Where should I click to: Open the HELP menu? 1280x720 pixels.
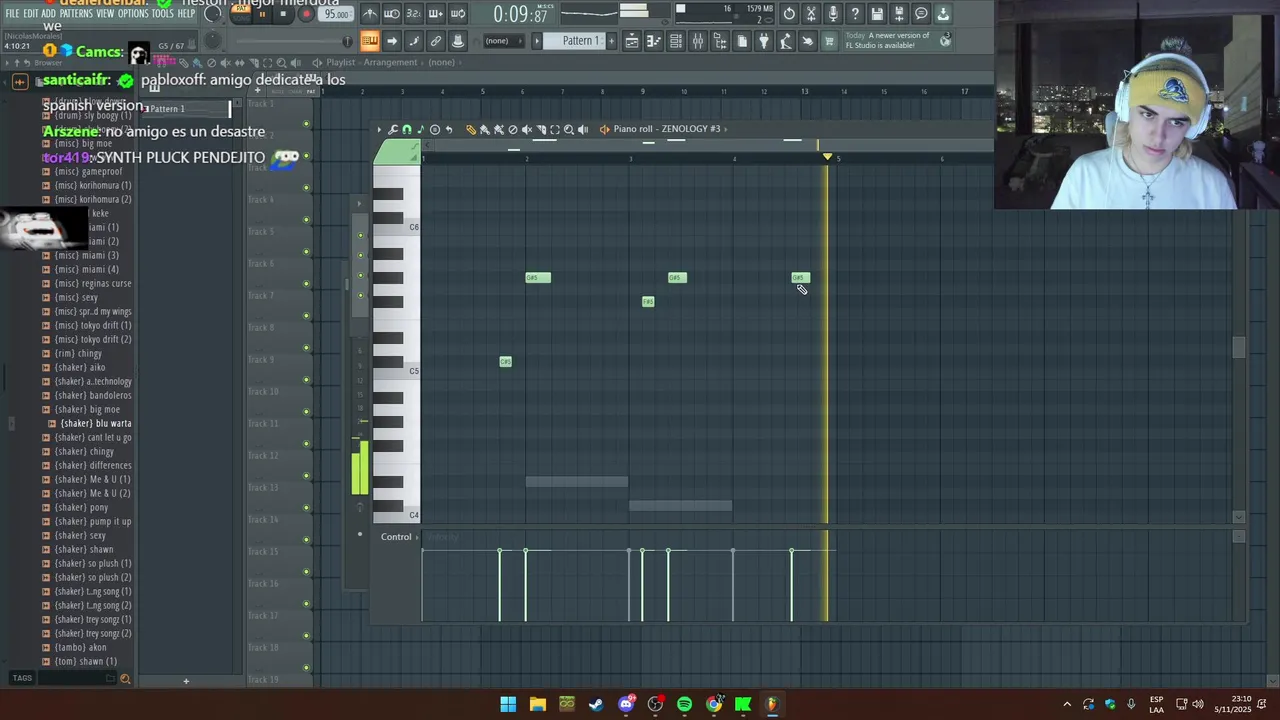click(186, 14)
